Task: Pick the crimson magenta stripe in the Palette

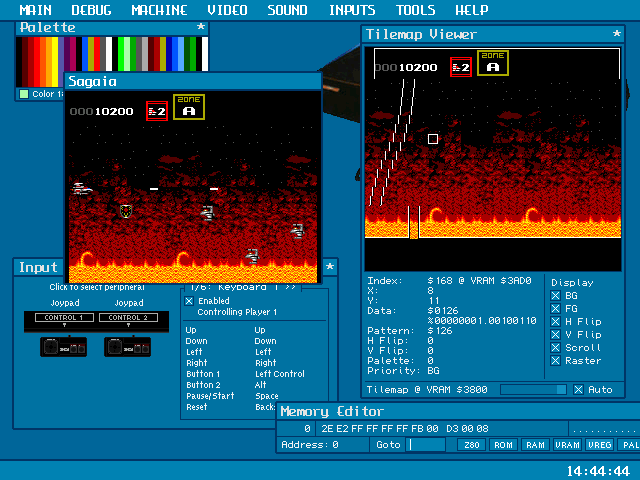Action: click(73, 54)
